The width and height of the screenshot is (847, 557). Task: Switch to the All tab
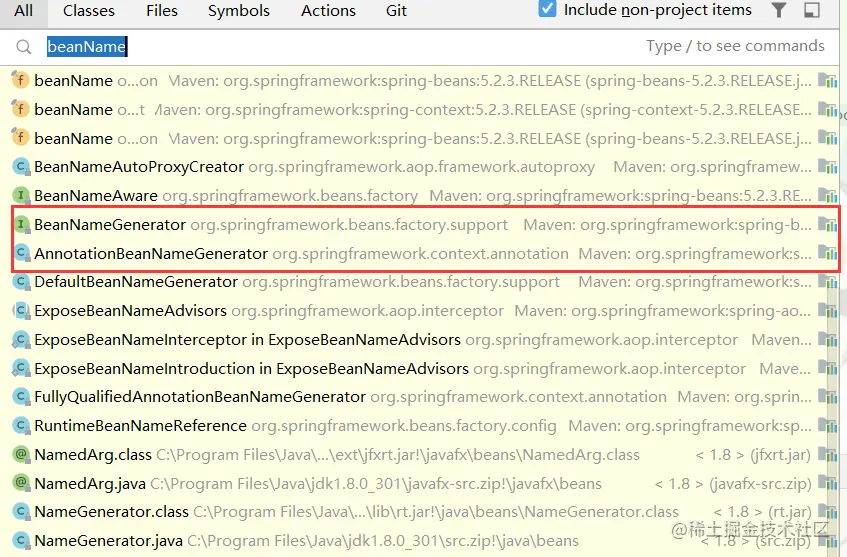(x=23, y=11)
